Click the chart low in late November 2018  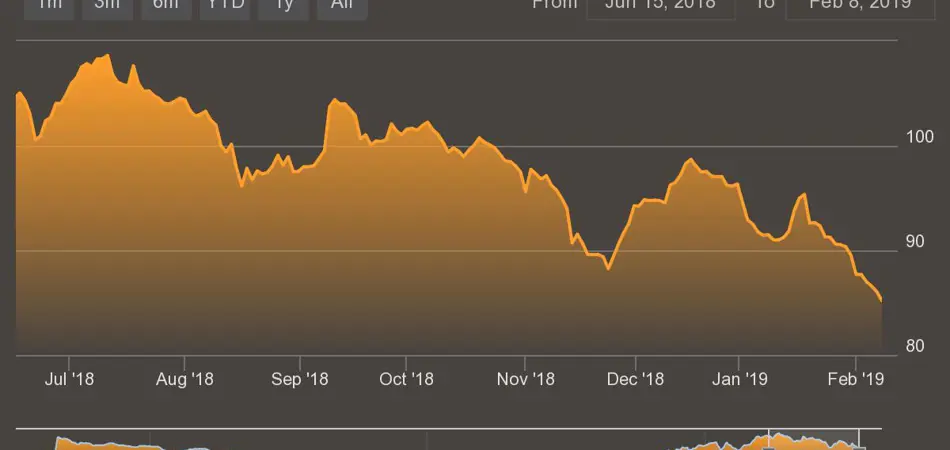pyautogui.click(x=608, y=269)
